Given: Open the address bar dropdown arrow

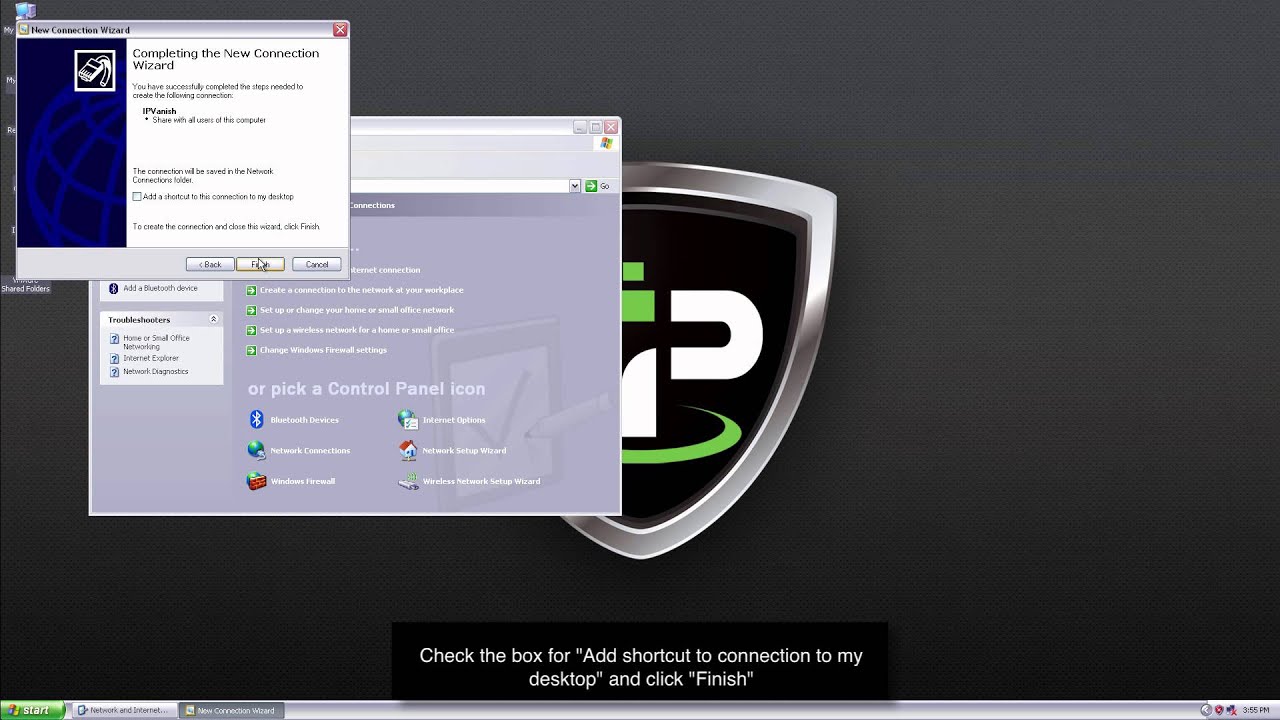Looking at the screenshot, I should [x=575, y=186].
